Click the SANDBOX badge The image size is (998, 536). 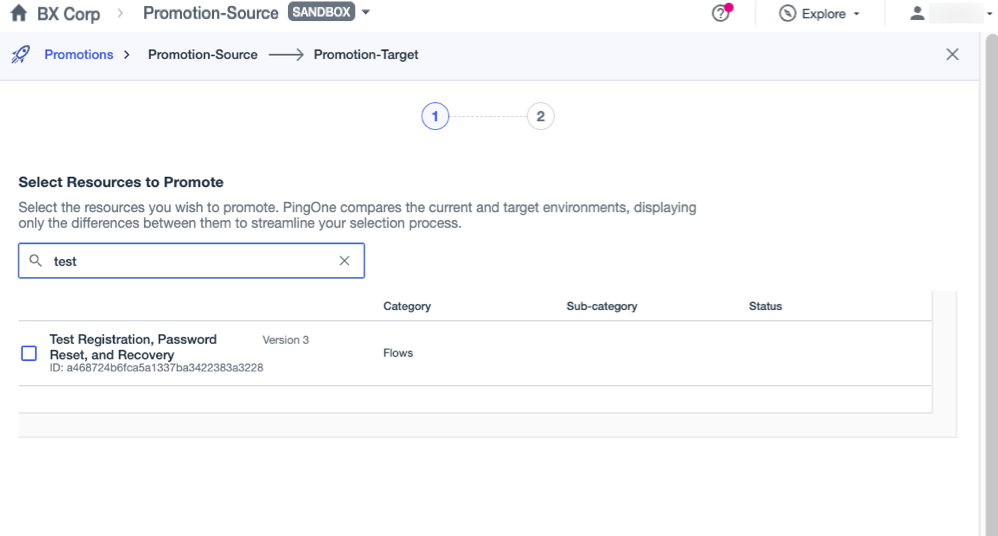coord(321,12)
